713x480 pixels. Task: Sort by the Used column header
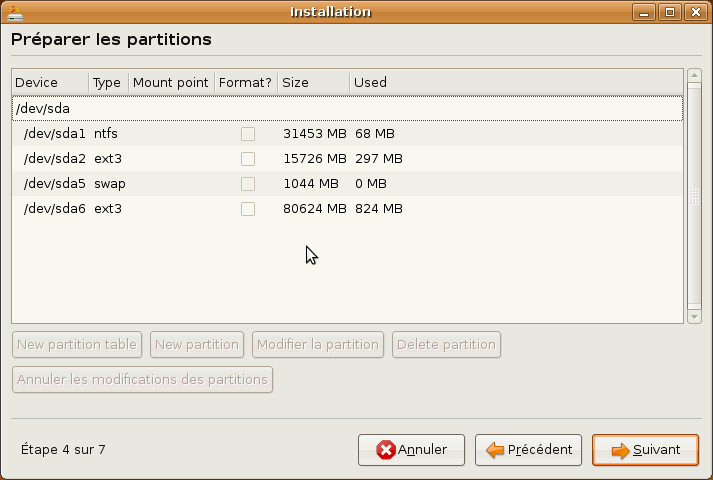pos(517,82)
